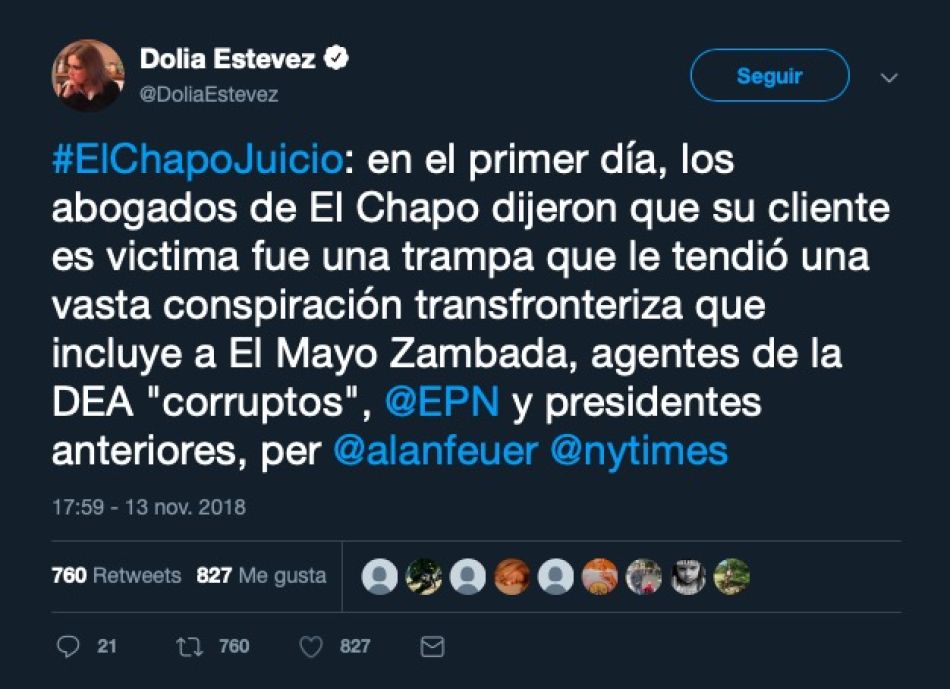Image resolution: width=950 pixels, height=689 pixels.
Task: Retweet using the retweet arrows icon
Action: click(189, 647)
